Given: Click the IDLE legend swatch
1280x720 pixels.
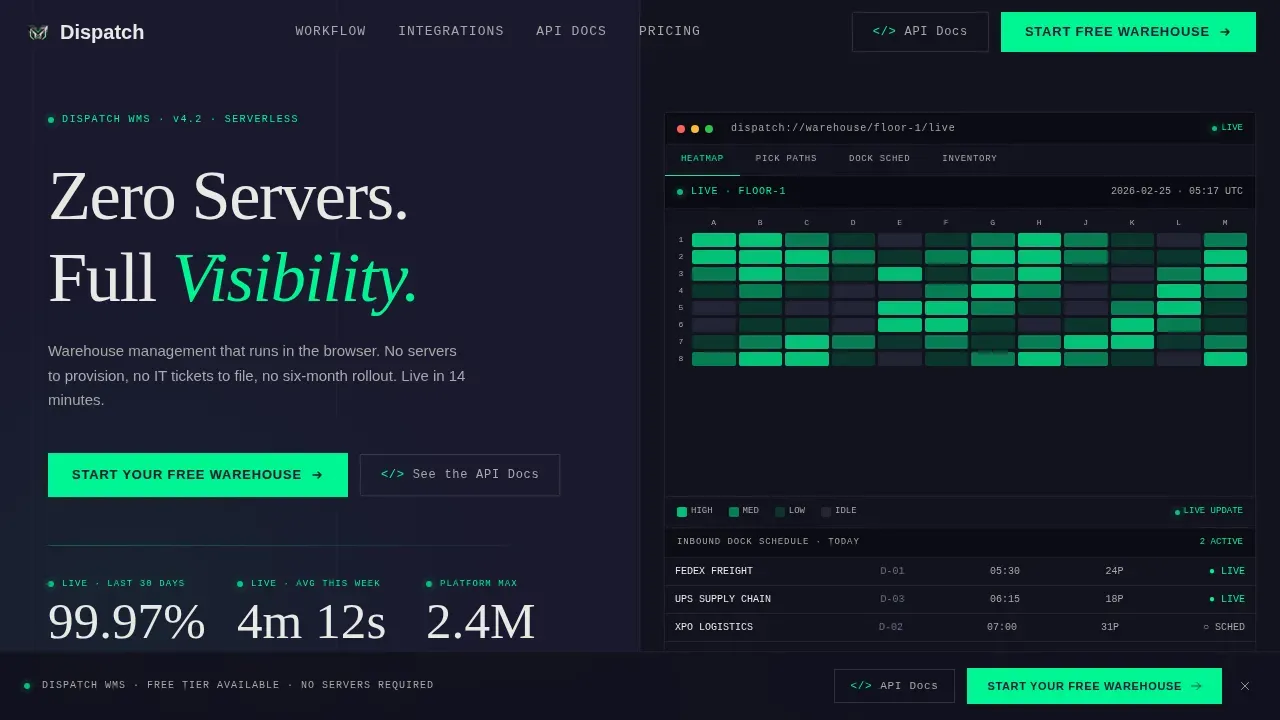Looking at the screenshot, I should click(x=826, y=512).
